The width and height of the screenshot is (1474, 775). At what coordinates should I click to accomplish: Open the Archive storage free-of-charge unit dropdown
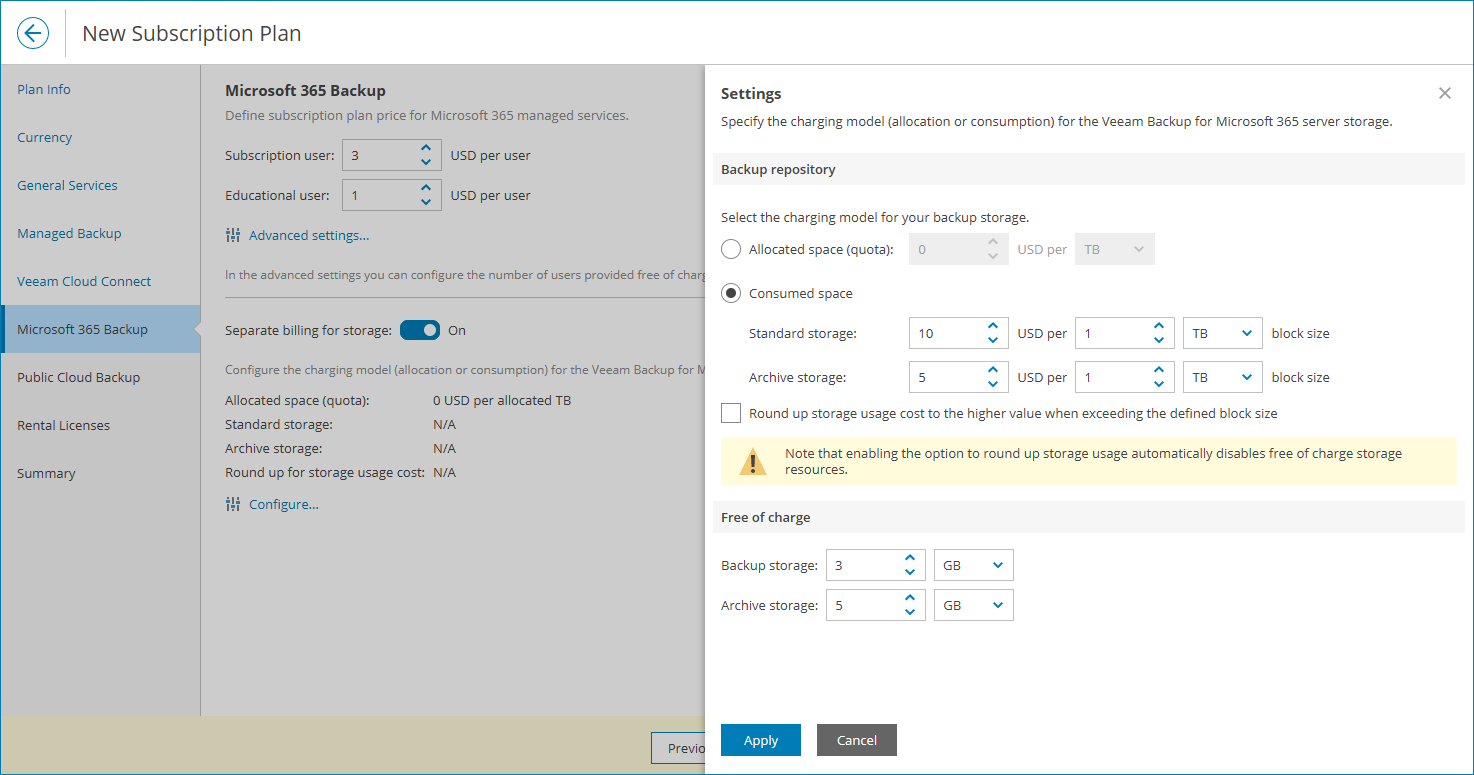point(972,604)
